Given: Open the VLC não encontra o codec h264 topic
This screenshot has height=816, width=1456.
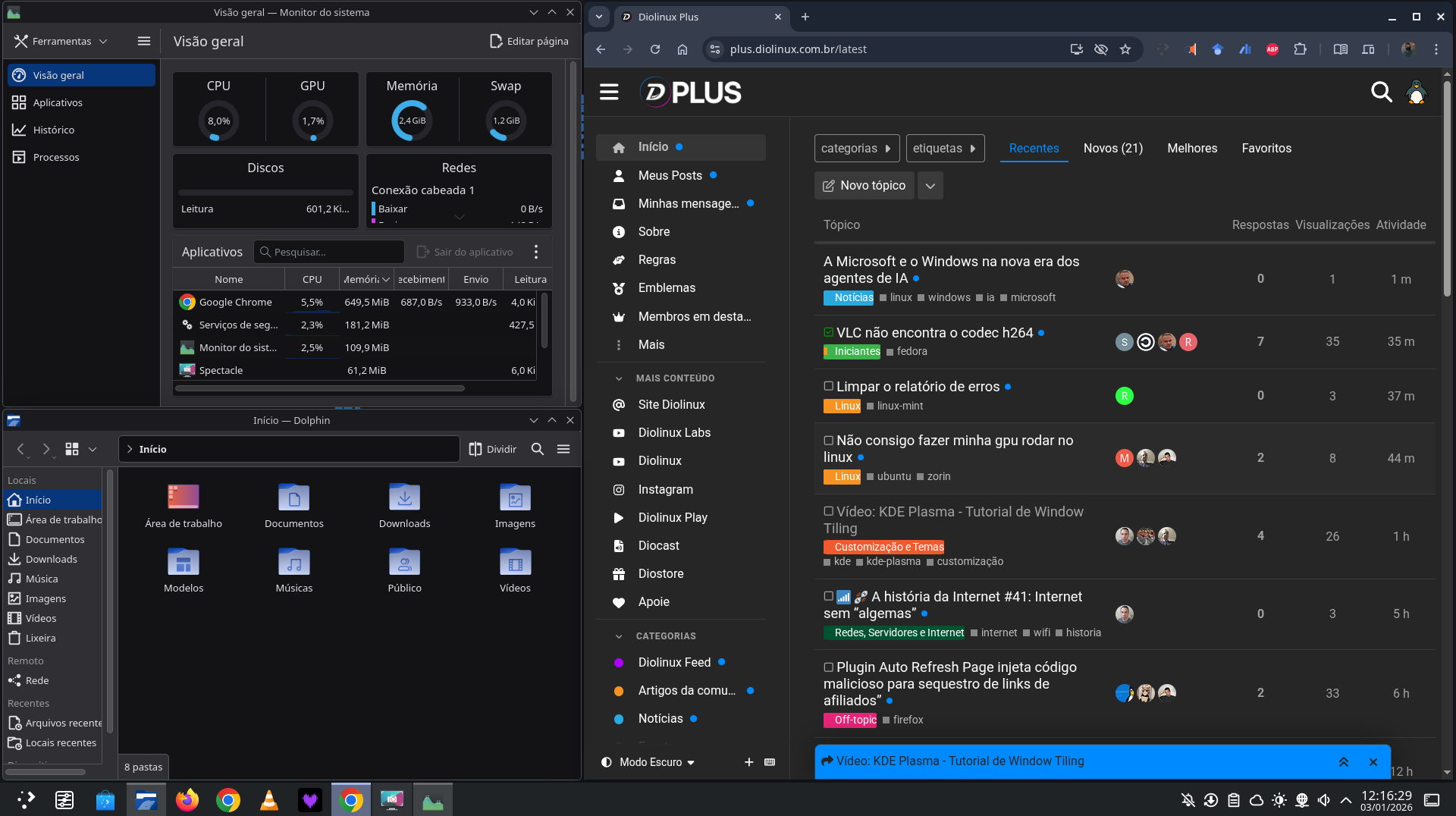Looking at the screenshot, I should pos(934,333).
